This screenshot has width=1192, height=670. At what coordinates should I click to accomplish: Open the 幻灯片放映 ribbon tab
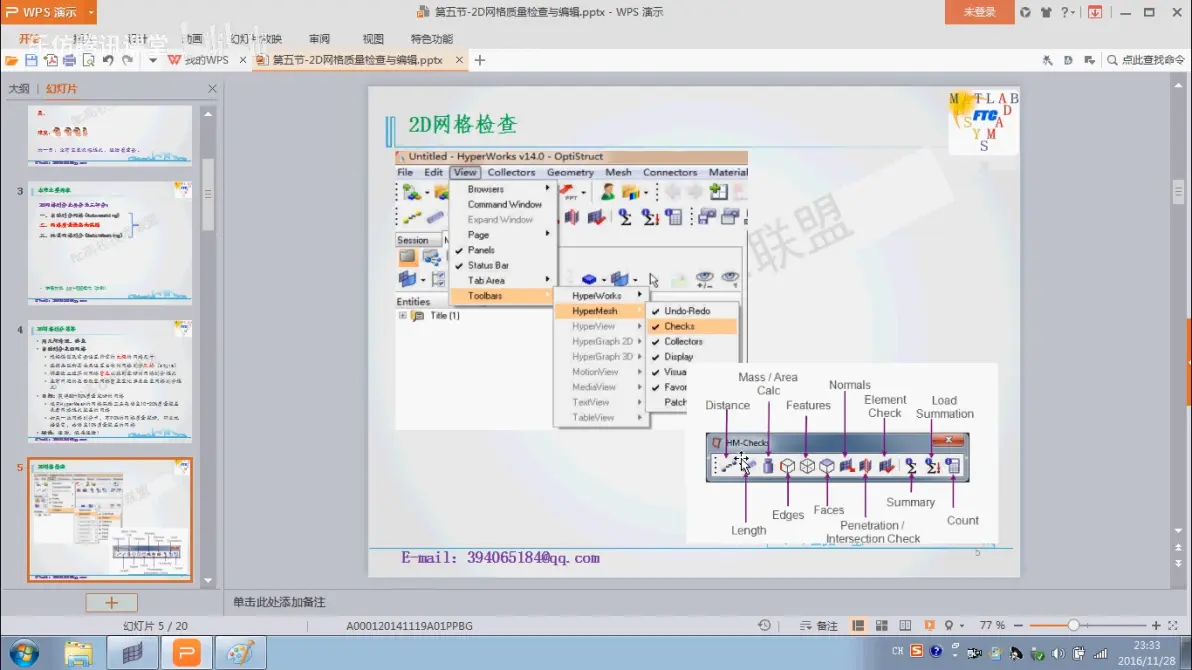[x=256, y=39]
